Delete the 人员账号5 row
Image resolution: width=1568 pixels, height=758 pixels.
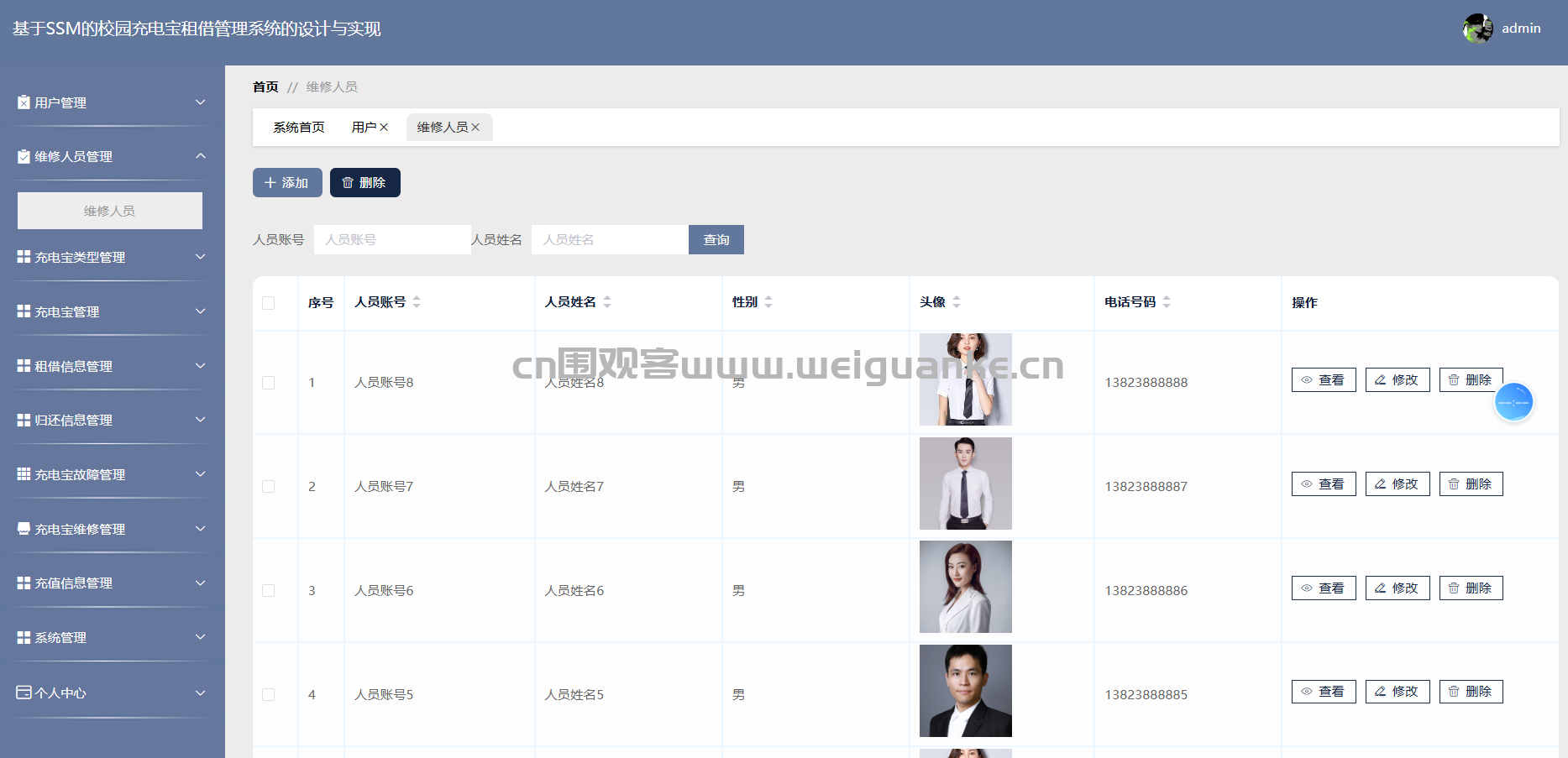click(x=1471, y=692)
